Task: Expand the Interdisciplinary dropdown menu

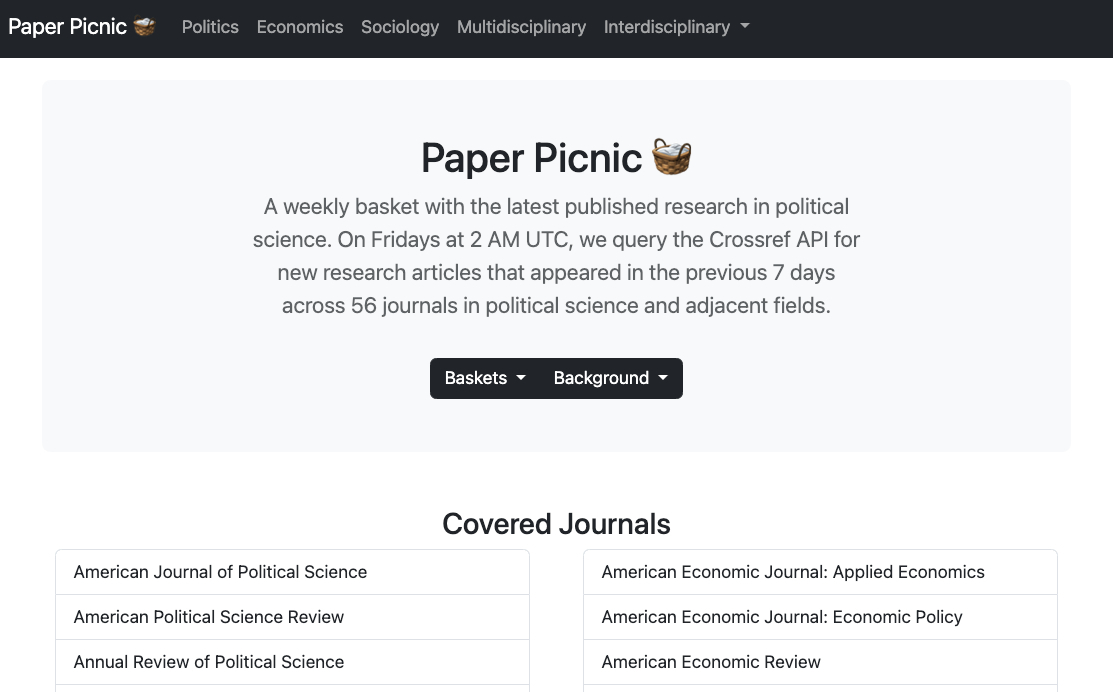Action: pos(676,27)
